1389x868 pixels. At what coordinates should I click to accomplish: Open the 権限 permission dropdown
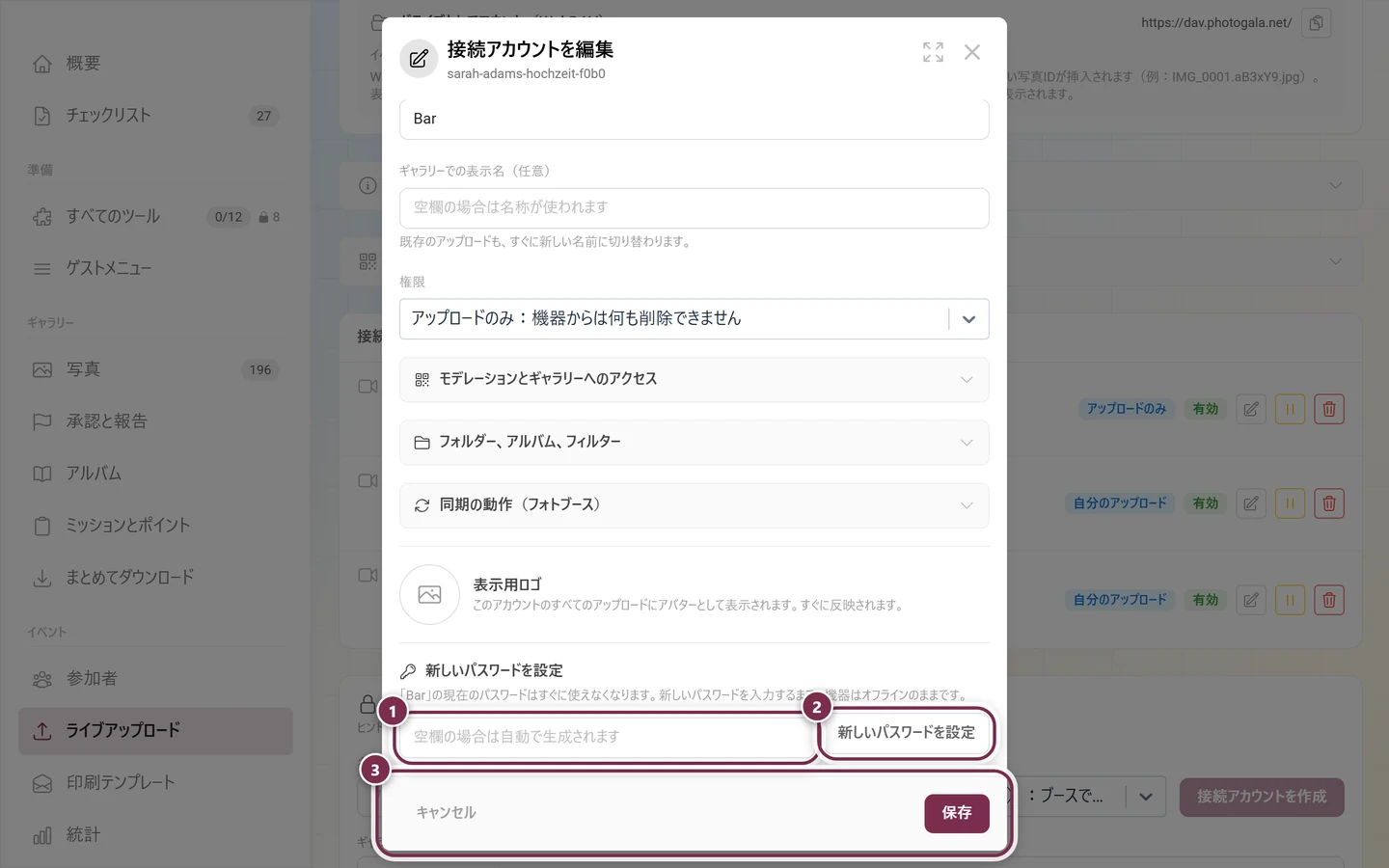(694, 319)
